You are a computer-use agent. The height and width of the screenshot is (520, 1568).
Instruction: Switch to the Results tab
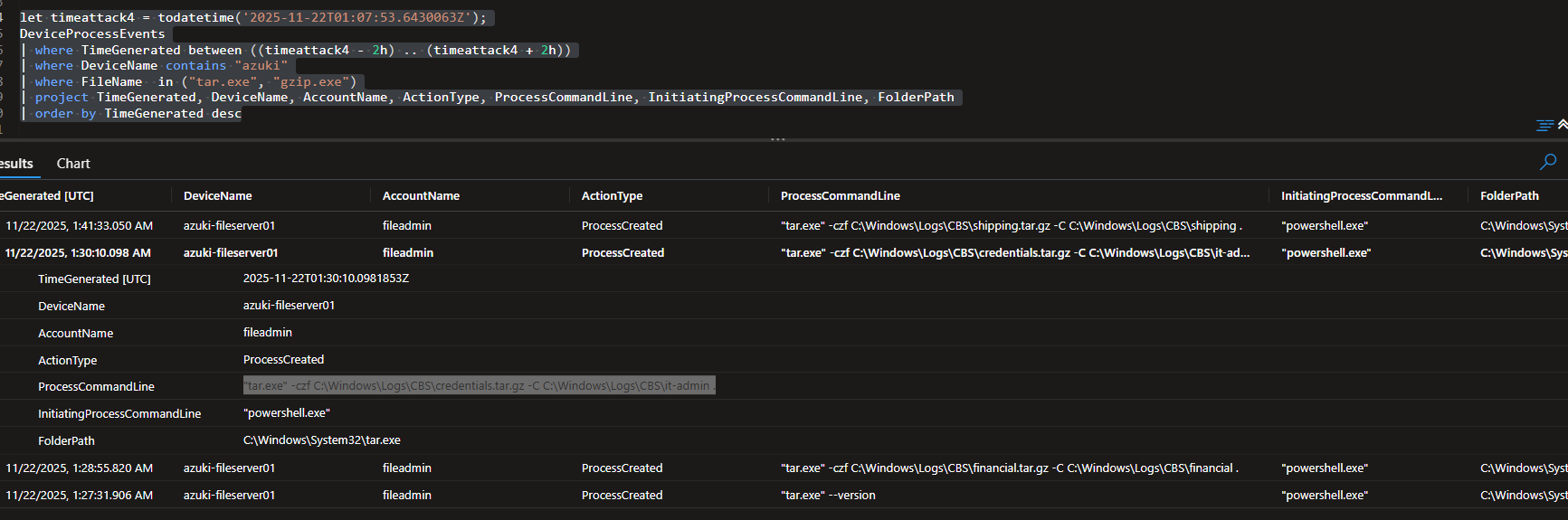click(16, 164)
